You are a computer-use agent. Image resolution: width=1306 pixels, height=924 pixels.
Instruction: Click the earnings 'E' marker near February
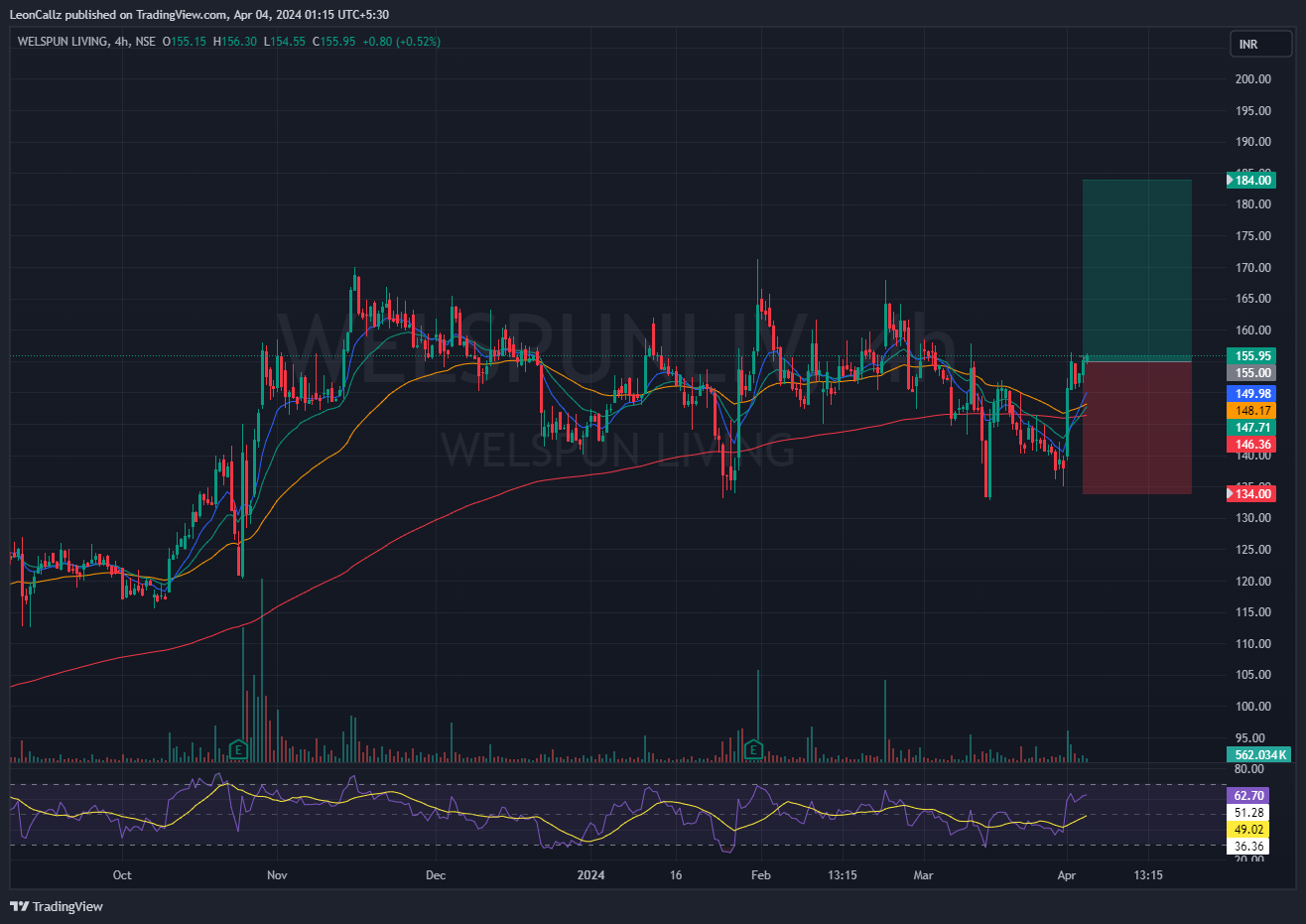(754, 749)
